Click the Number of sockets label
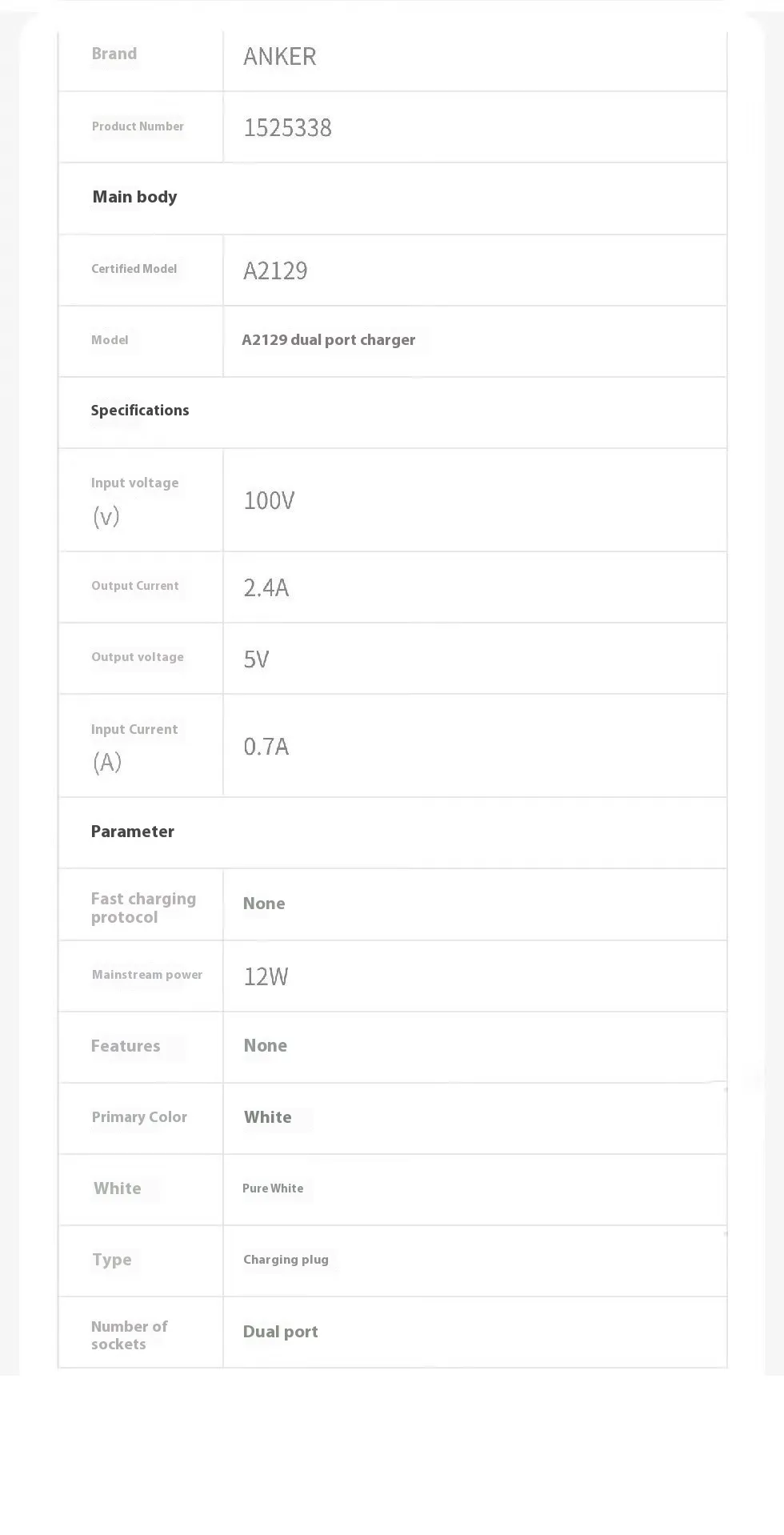The width and height of the screenshot is (784, 1535). click(129, 1335)
